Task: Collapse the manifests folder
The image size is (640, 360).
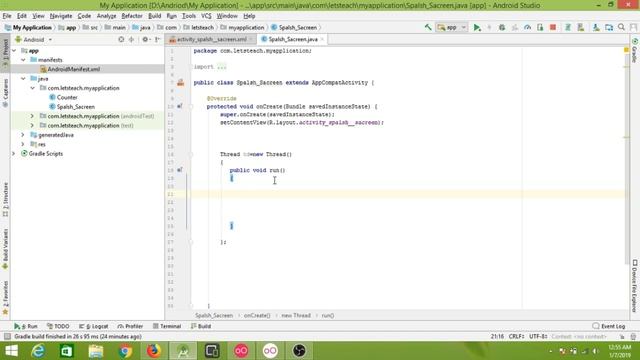Action: (x=23, y=60)
